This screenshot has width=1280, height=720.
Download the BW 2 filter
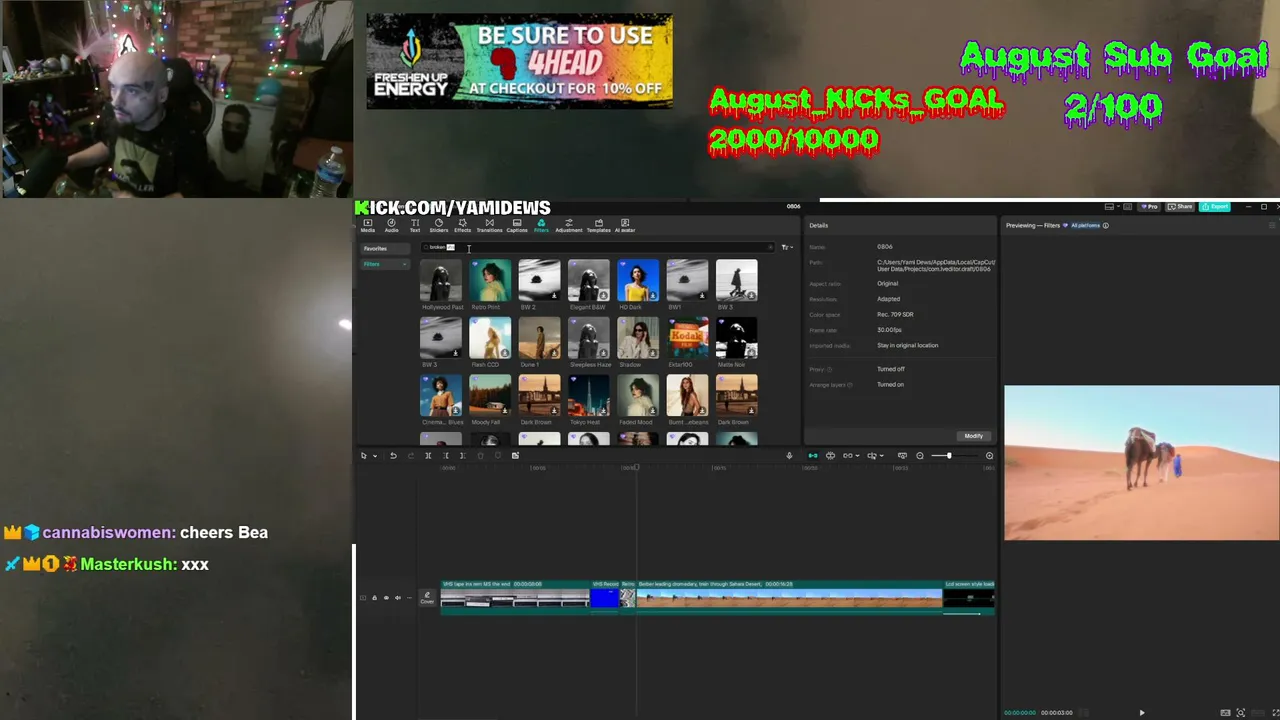pyautogui.click(x=554, y=295)
